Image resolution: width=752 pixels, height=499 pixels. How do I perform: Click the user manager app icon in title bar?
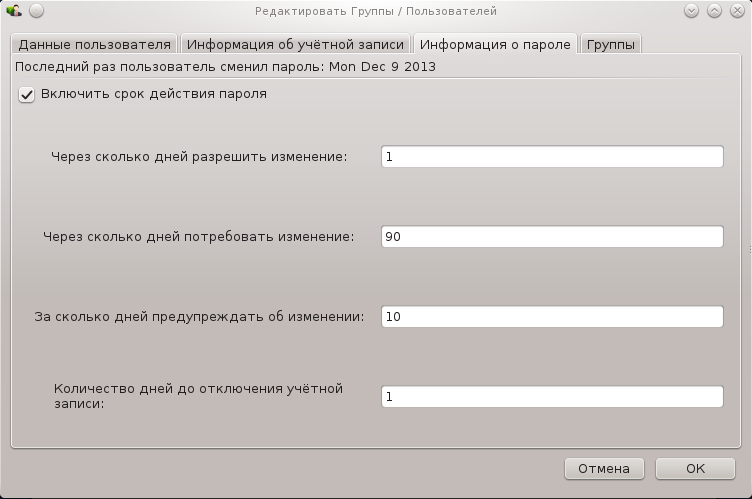pos(14,11)
